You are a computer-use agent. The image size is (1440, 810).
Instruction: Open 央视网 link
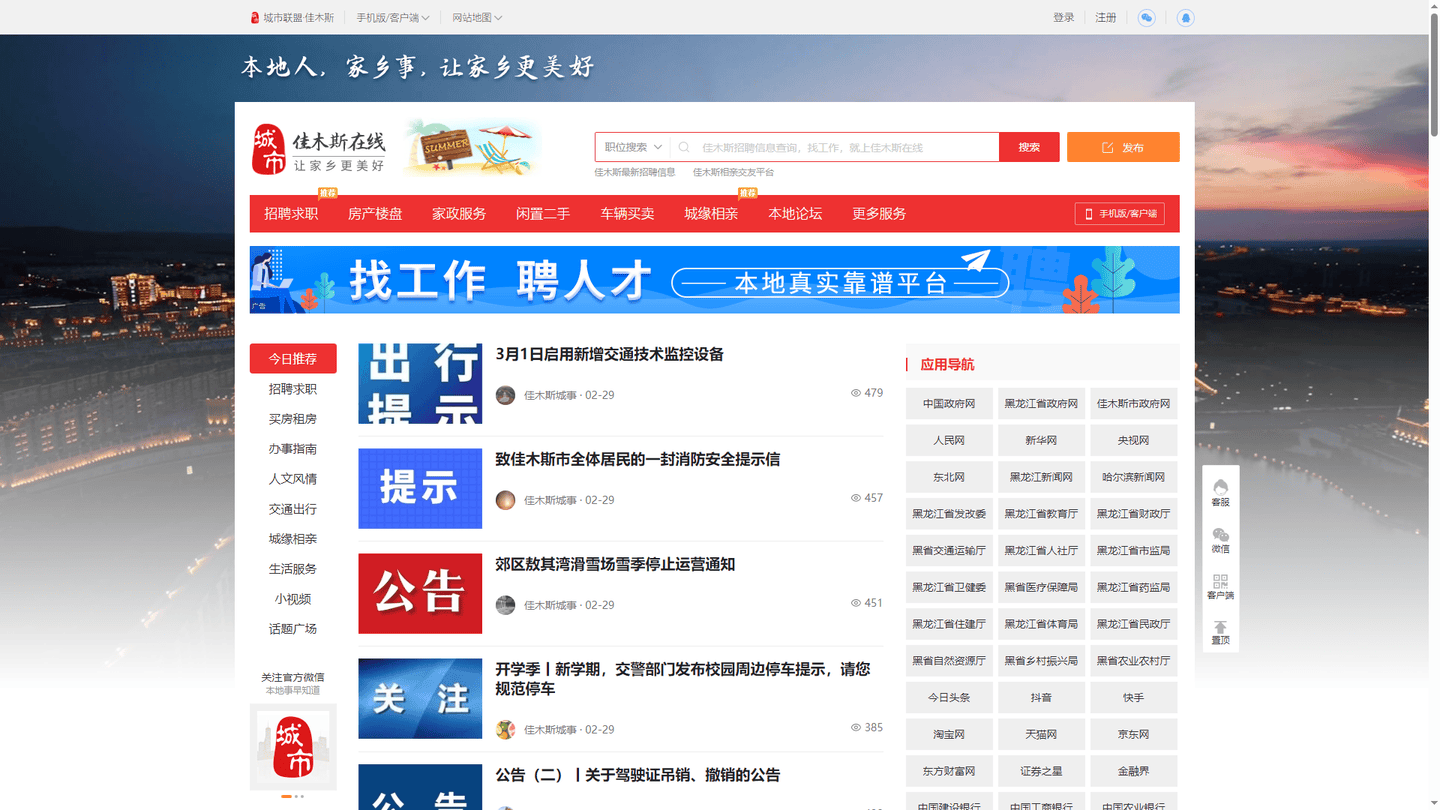[x=1133, y=441]
